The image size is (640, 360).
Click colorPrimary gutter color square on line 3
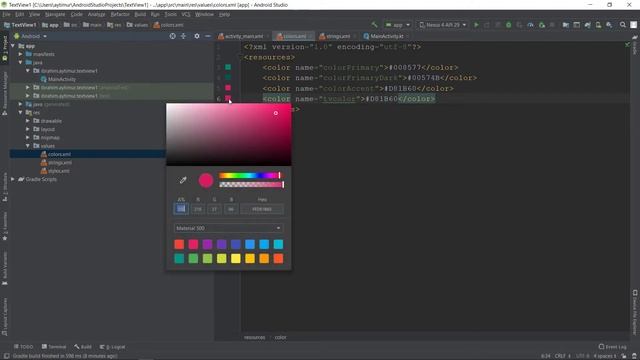click(x=228, y=67)
